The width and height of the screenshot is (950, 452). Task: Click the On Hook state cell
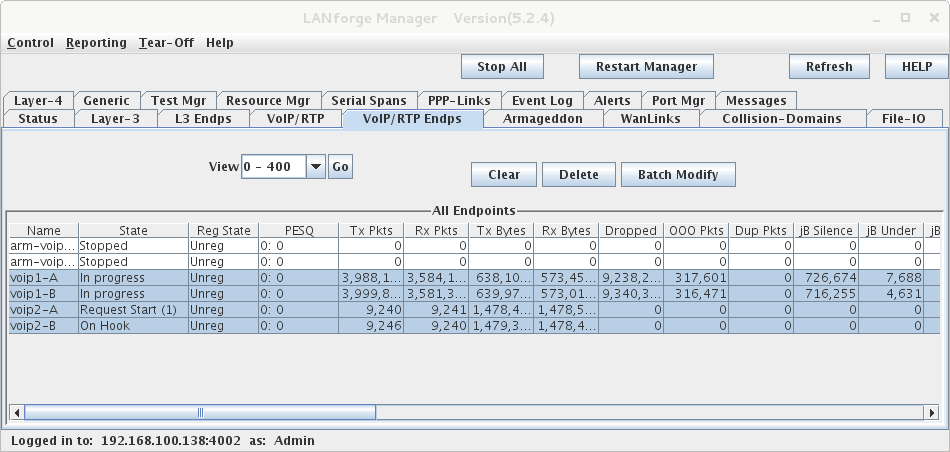pyautogui.click(x=133, y=326)
